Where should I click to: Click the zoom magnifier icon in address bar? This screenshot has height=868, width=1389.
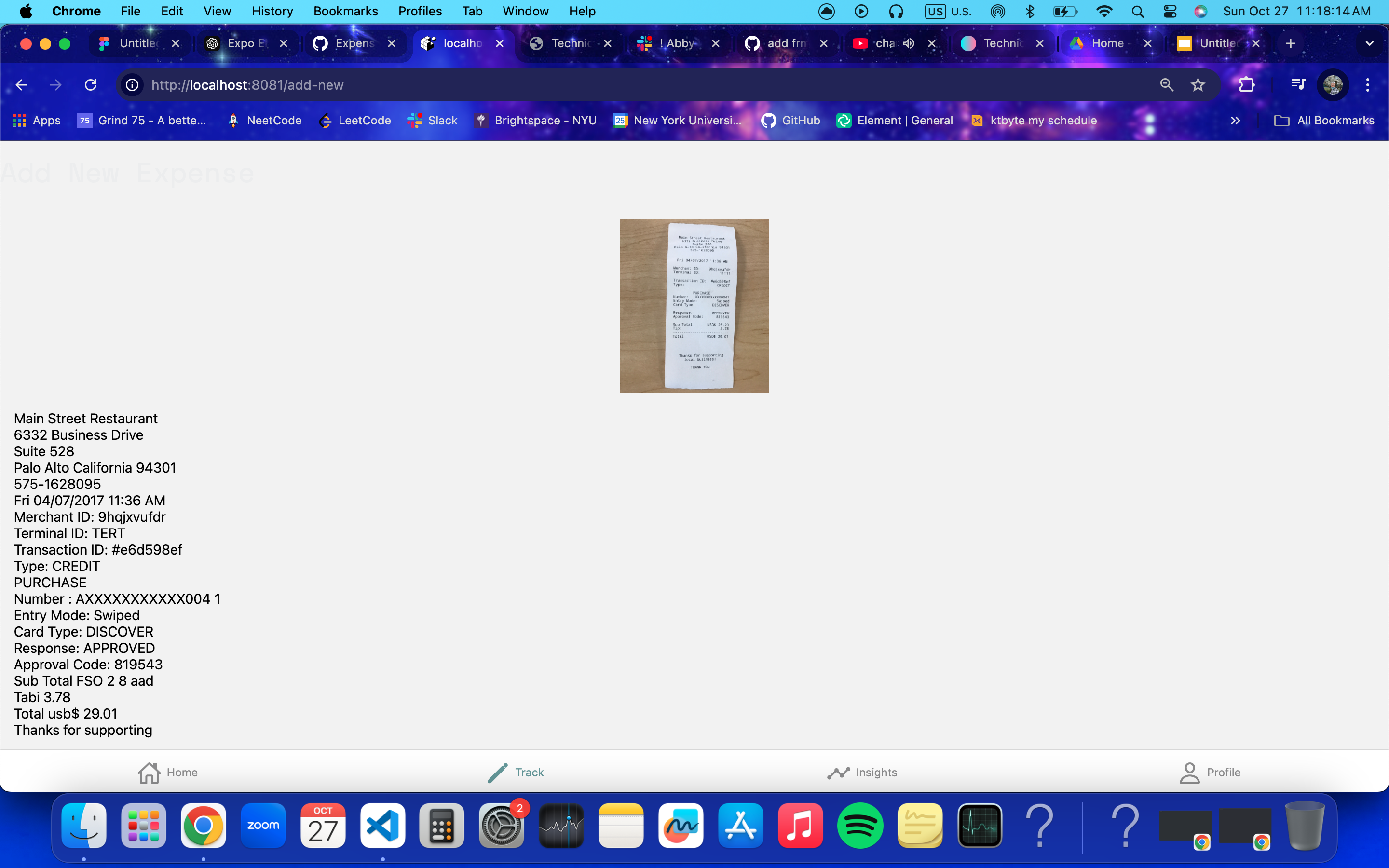click(1166, 85)
